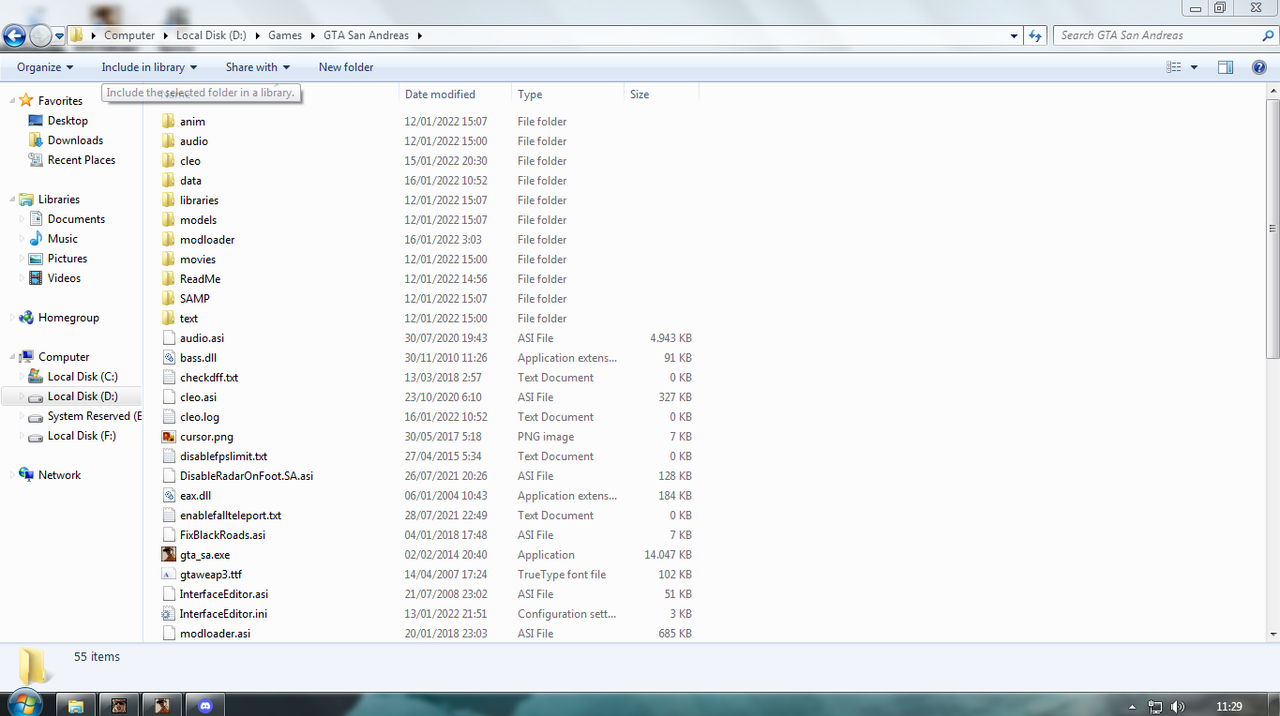This screenshot has height=716, width=1280.
Task: Click the vertical scrollbar of file list
Action: pos(1273,230)
